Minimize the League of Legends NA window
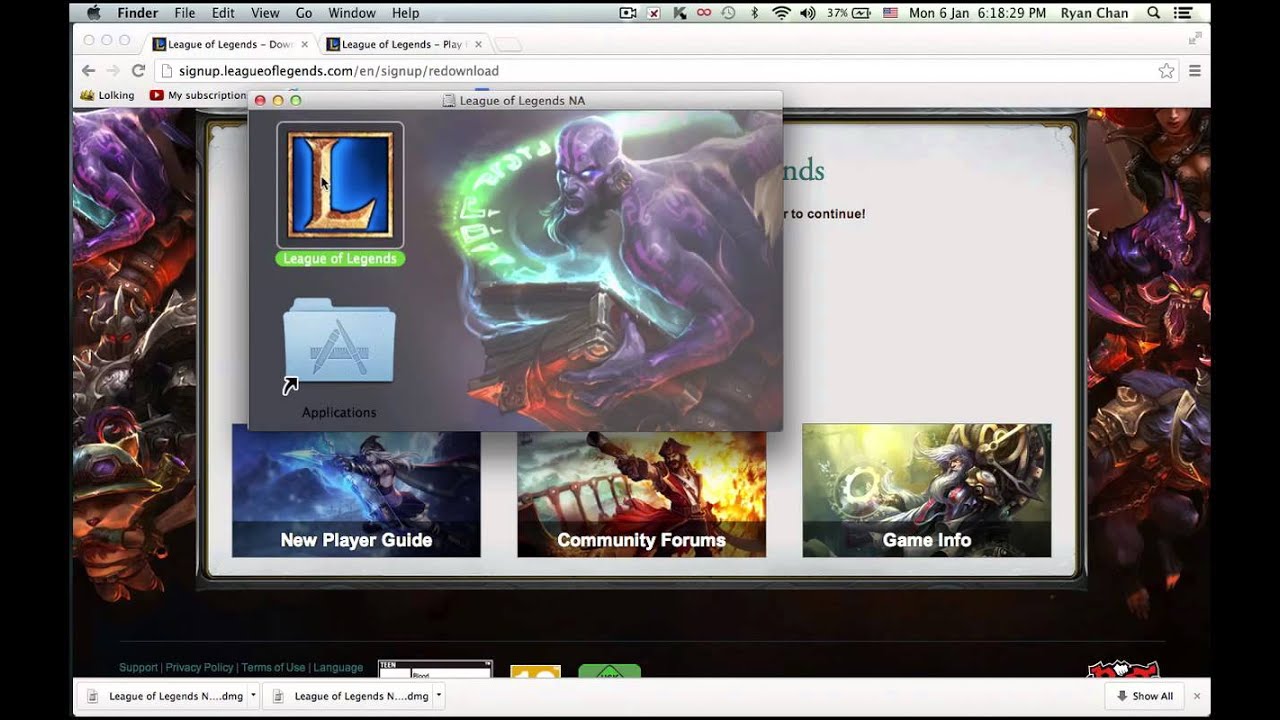 coord(278,100)
